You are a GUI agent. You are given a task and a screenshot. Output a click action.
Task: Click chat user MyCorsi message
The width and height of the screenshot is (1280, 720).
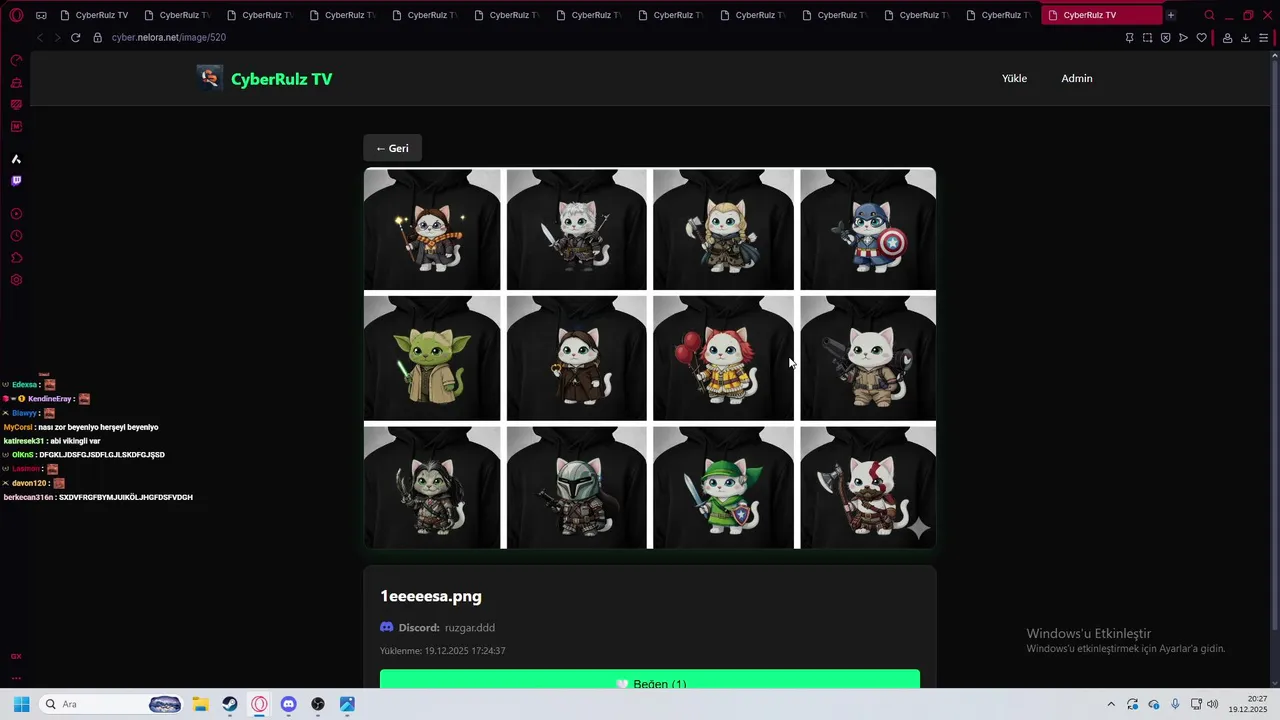[81, 427]
